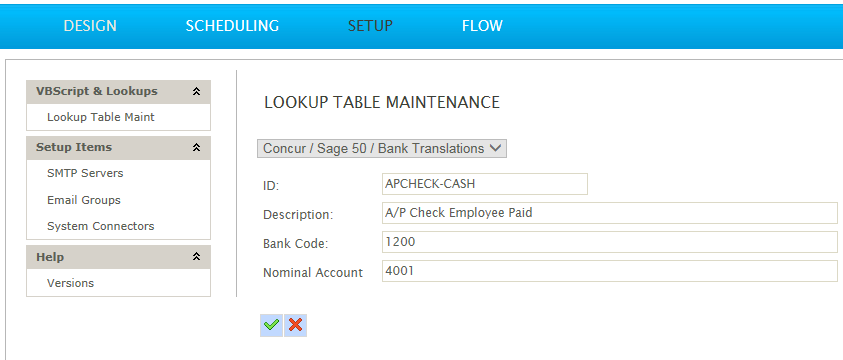
Task: Open the SETUP tab
Action: click(370, 26)
